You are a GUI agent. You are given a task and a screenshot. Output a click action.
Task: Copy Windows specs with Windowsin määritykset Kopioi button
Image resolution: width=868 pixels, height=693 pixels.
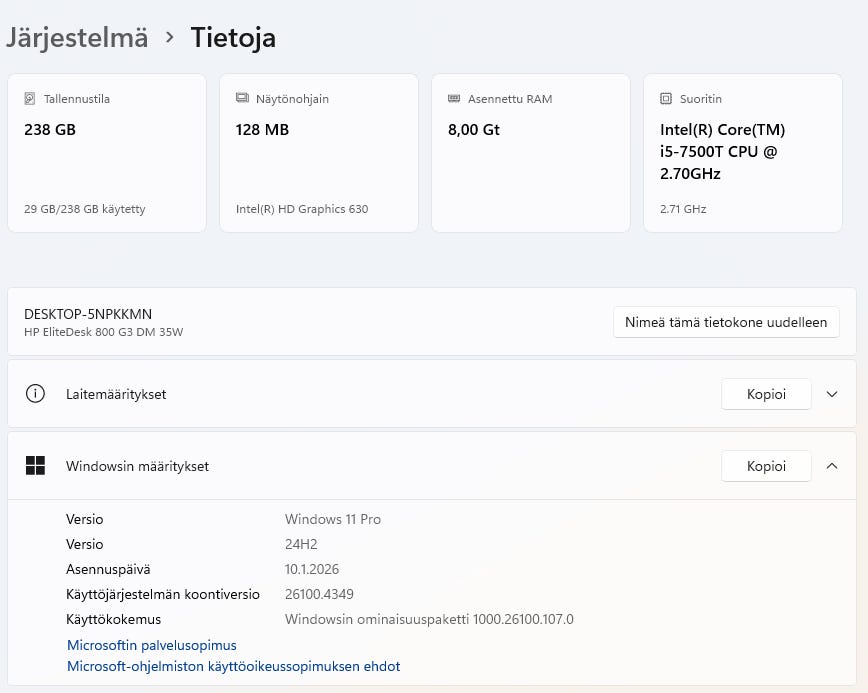coord(765,466)
